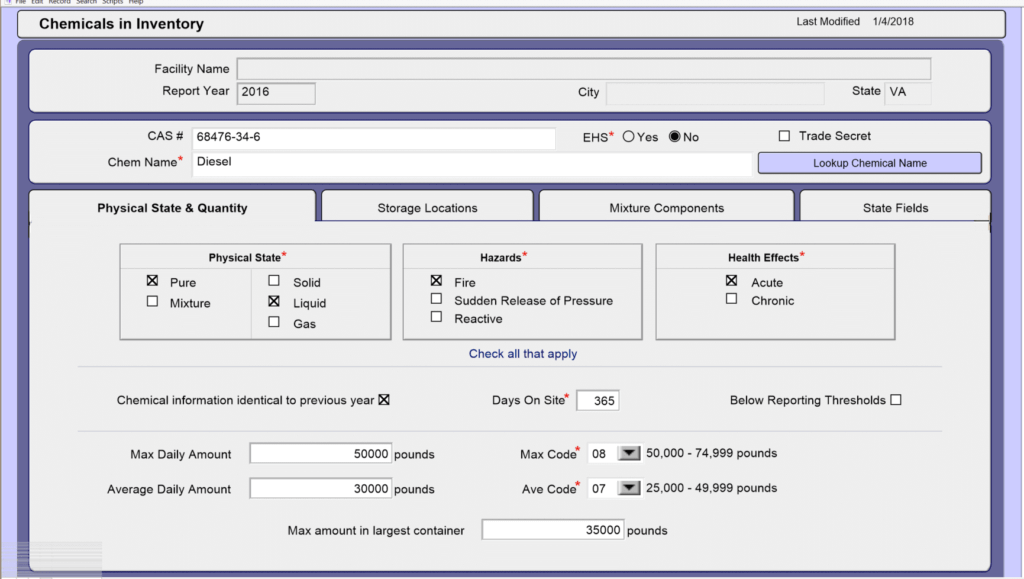Screen dimensions: 1024x579
Task: Click the Max Code value 08
Action: point(599,454)
